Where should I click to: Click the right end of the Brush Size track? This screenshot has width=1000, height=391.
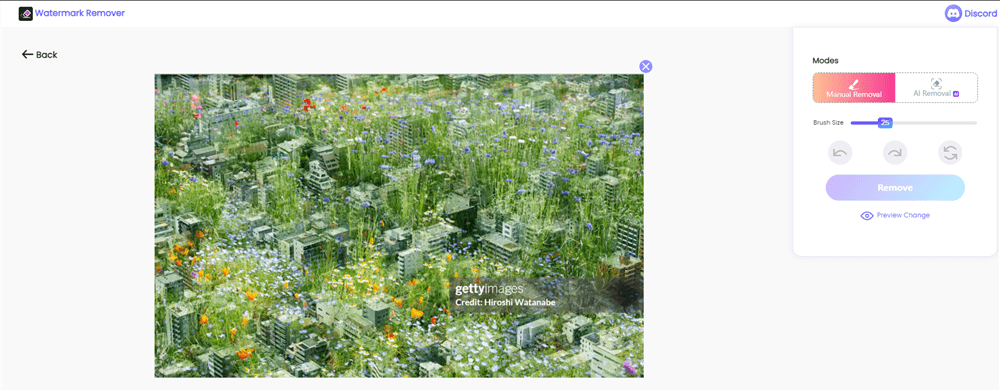[974, 123]
